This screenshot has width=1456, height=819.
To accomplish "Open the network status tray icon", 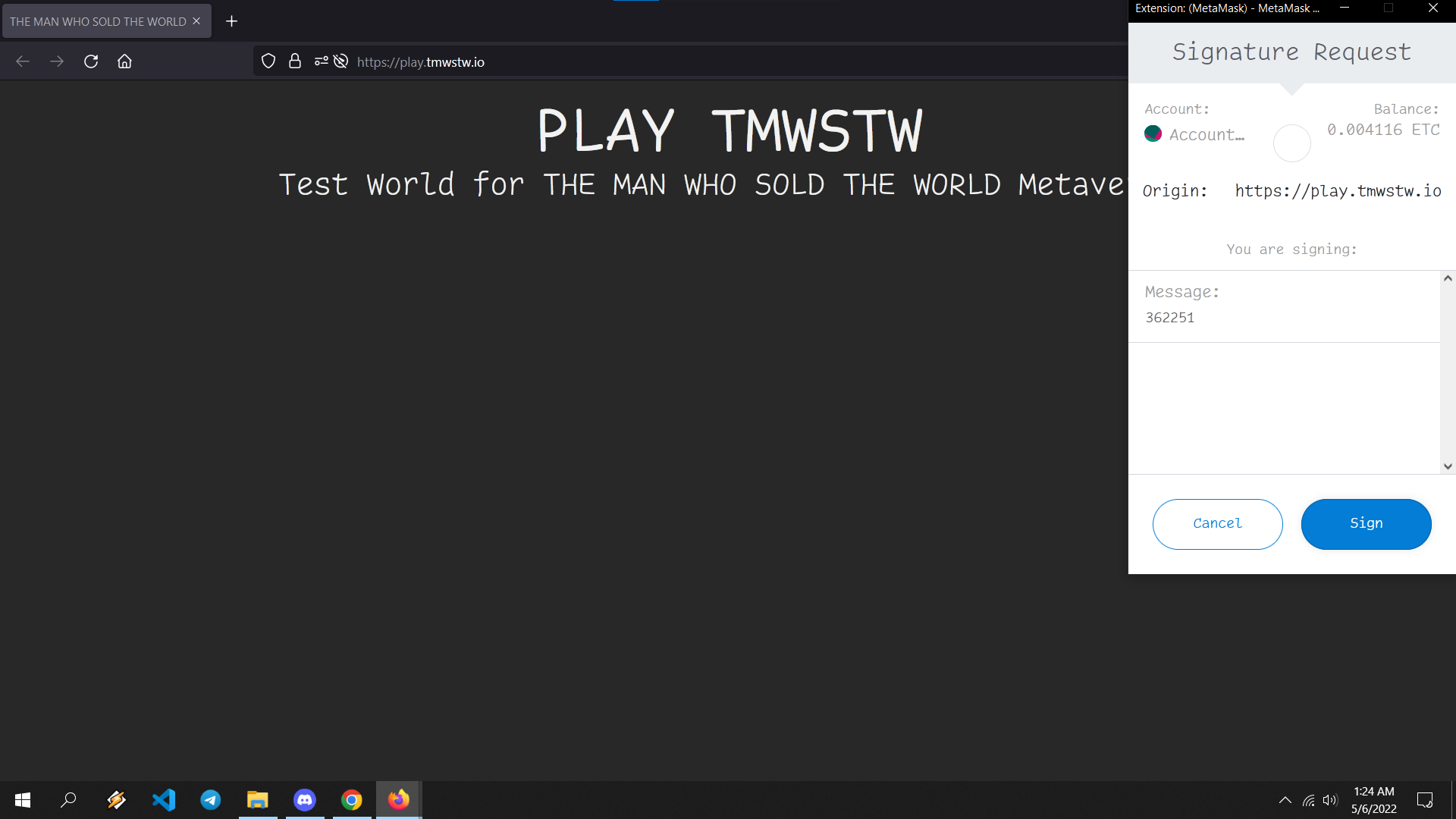I will point(1309,800).
